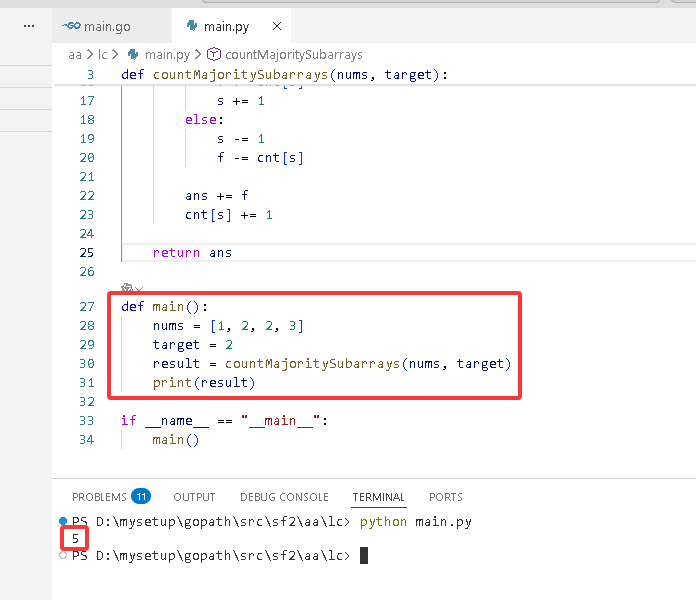
Task: Click 'f -= cnt[s]' on line 20
Action: tap(260, 158)
